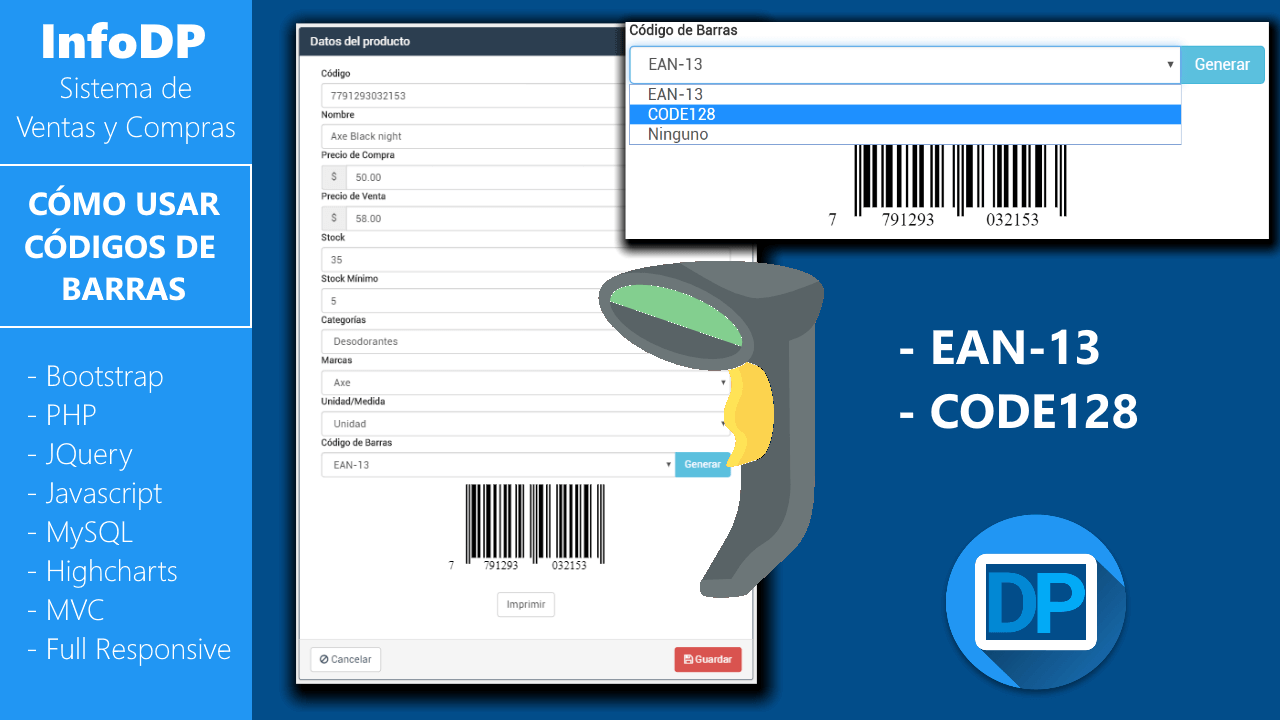Click the Nombre field with Axe Black night
The width and height of the screenshot is (1280, 720).
click(x=470, y=136)
